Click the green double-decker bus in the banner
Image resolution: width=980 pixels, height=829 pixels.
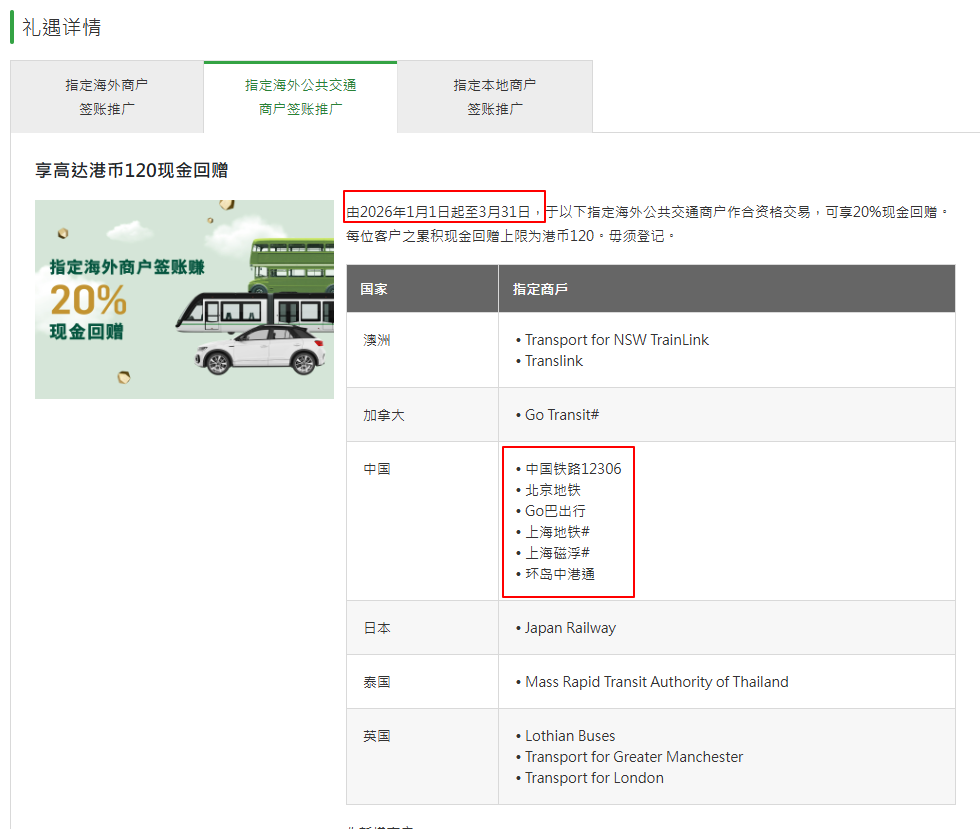[x=291, y=265]
